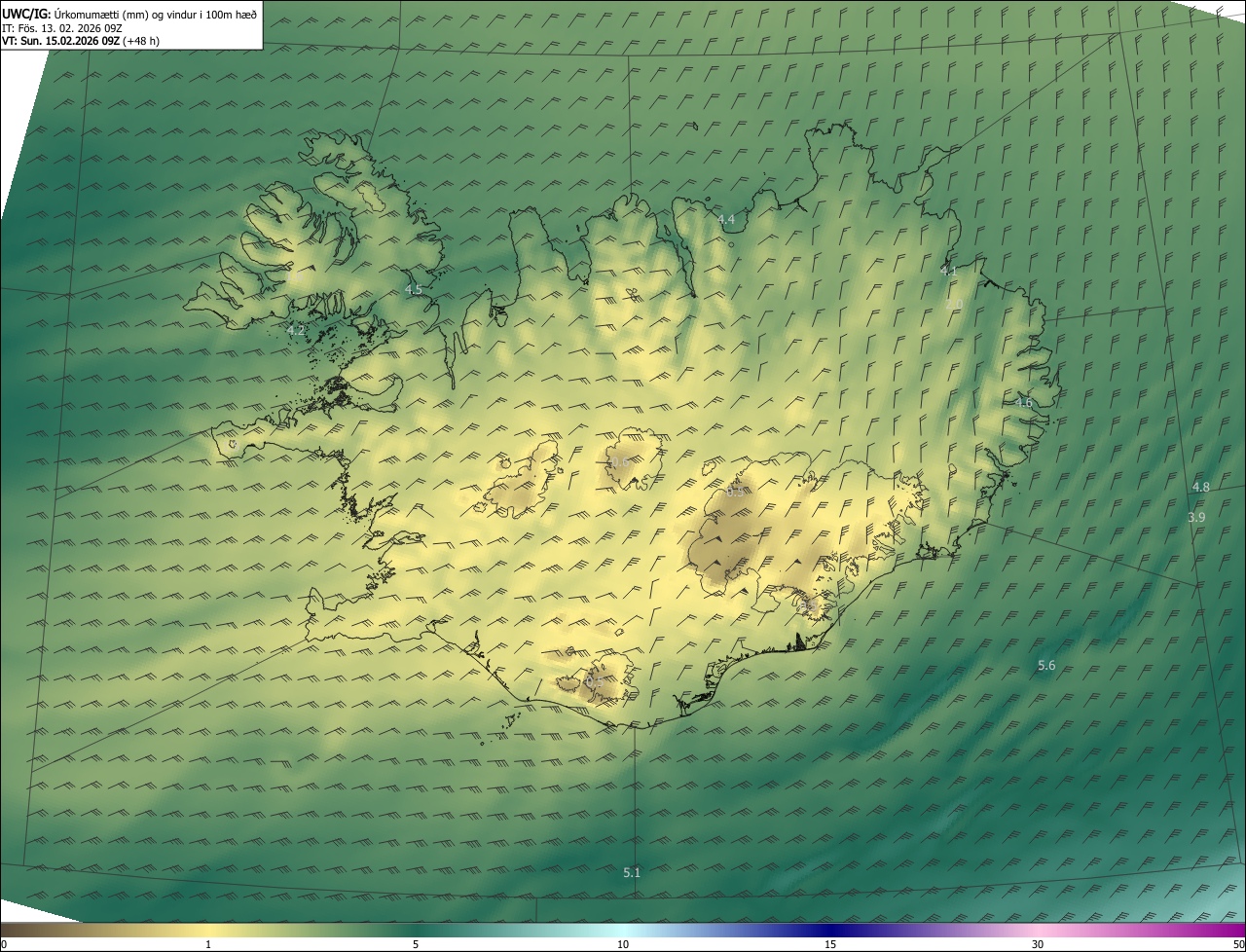Viewport: 1246px width, 952px height.
Task: Click the '10' tick label on the colorbar
Action: (x=623, y=944)
